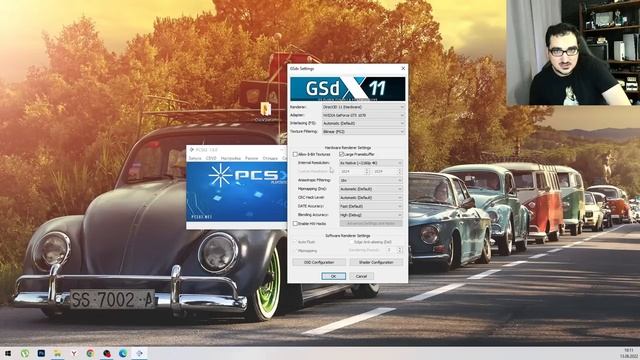
Task: Click the Shader Configuration button
Action: (x=376, y=262)
